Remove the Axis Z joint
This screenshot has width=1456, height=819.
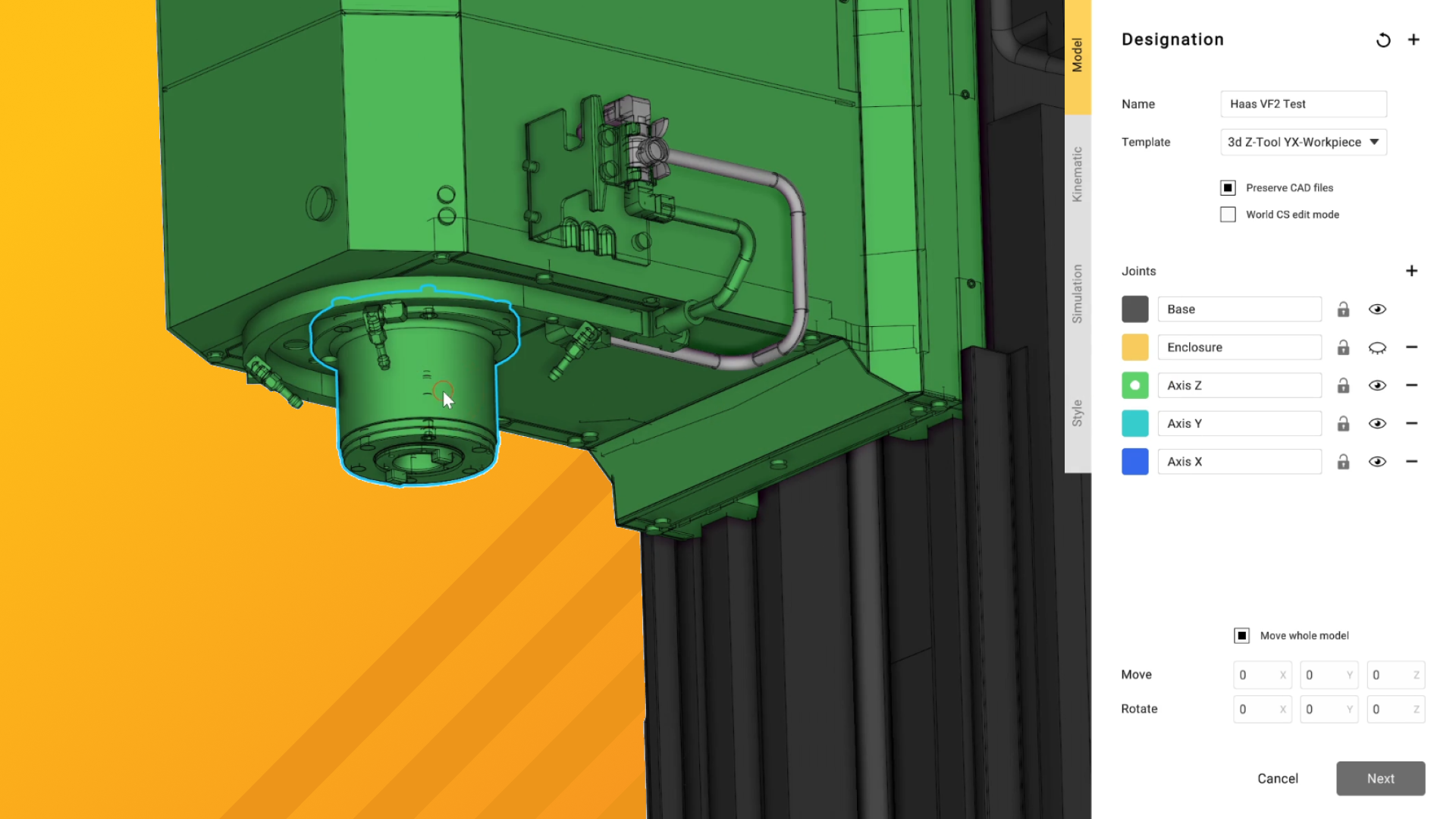pos(1411,385)
